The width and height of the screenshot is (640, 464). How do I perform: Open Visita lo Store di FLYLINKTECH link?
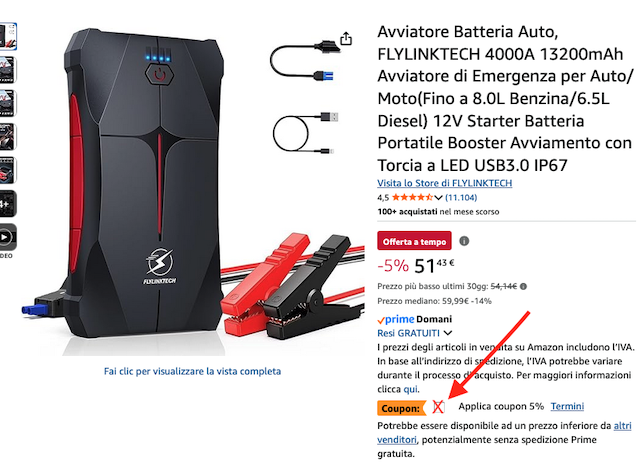[444, 183]
